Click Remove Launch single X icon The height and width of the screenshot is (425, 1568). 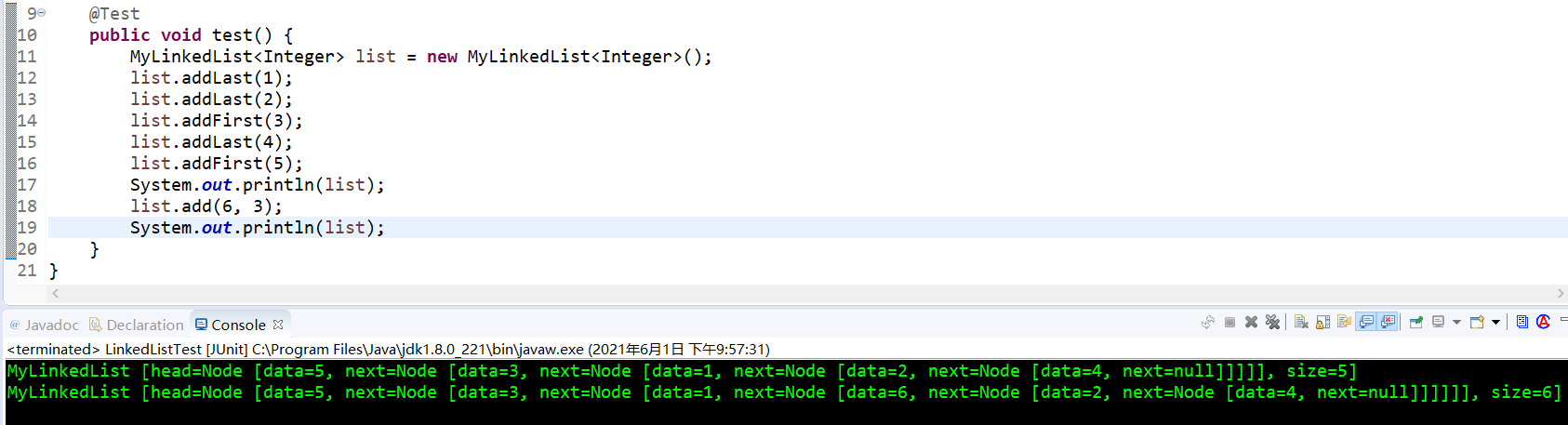(x=1251, y=322)
